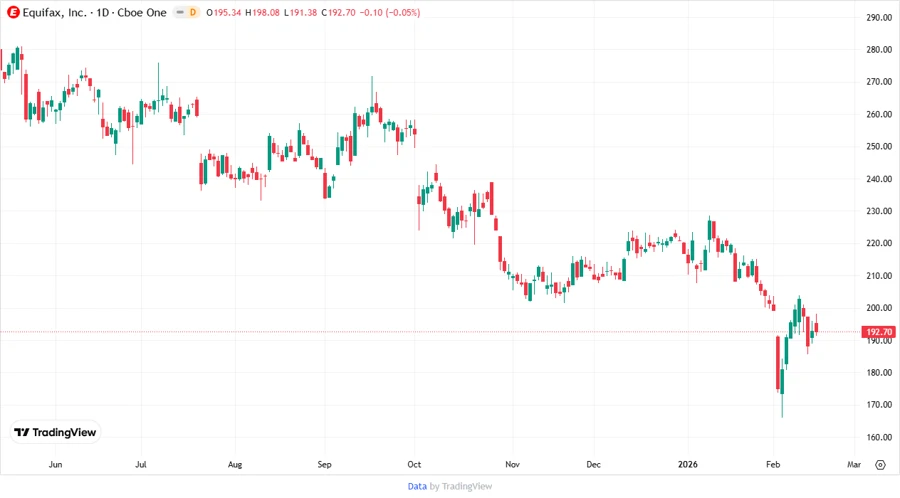
Task: Open the Data link below chart
Action: [x=417, y=487]
